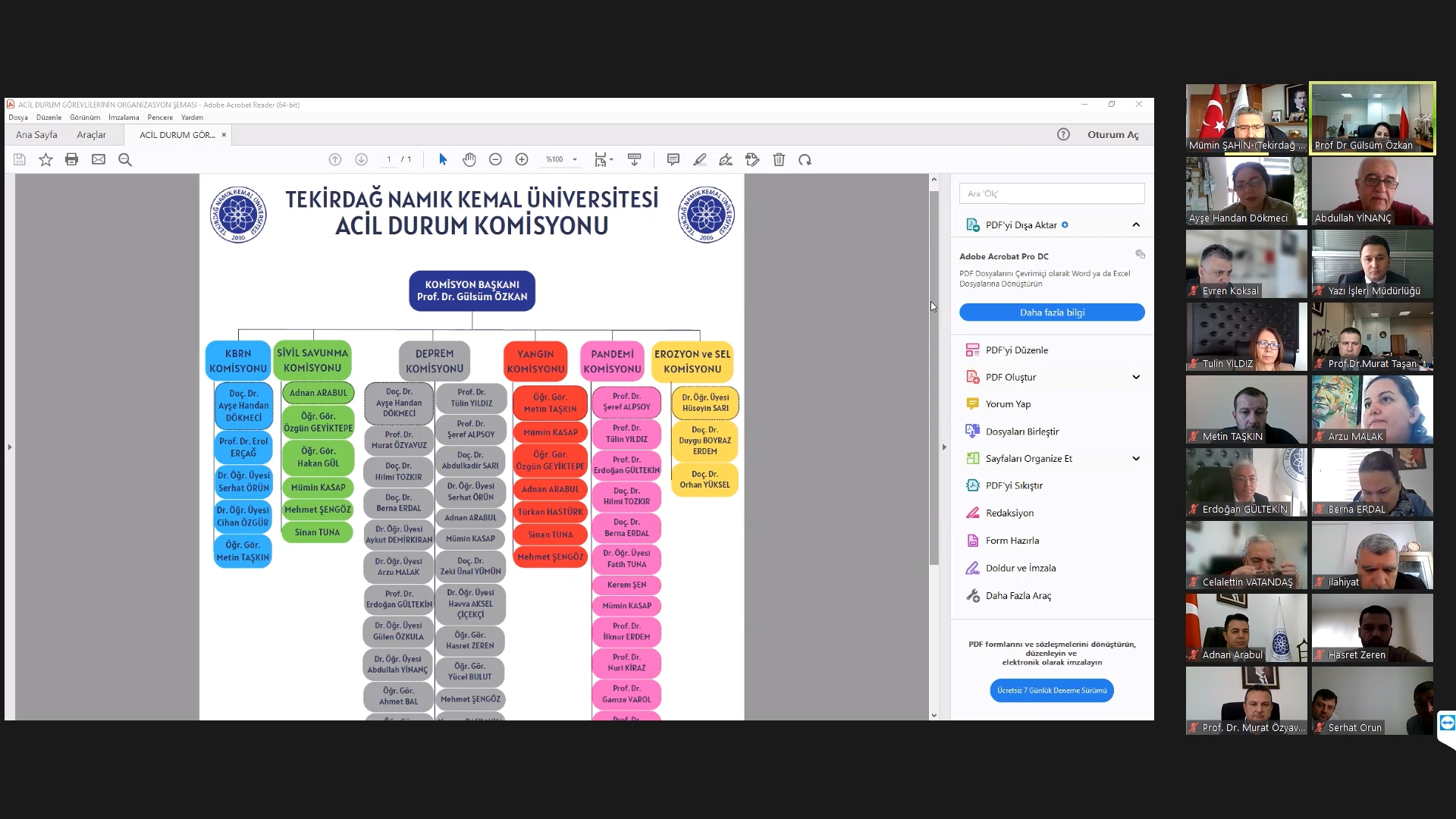Open the Görünüm menu
The image size is (1456, 819).
(x=85, y=118)
